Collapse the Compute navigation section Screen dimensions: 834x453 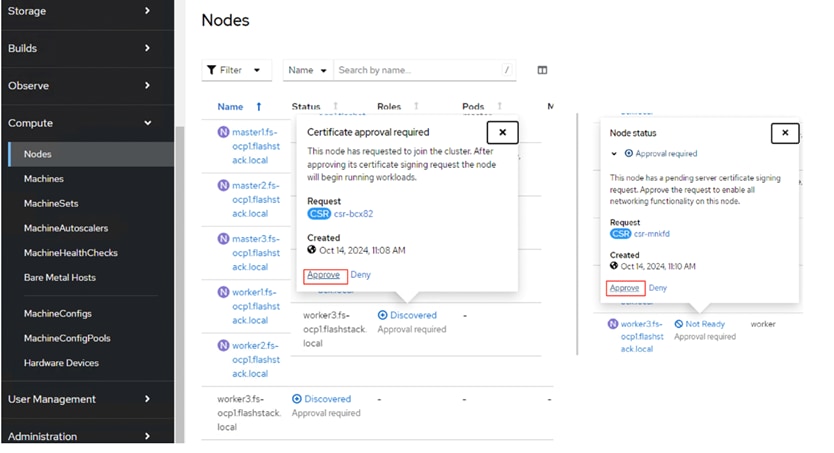point(147,123)
